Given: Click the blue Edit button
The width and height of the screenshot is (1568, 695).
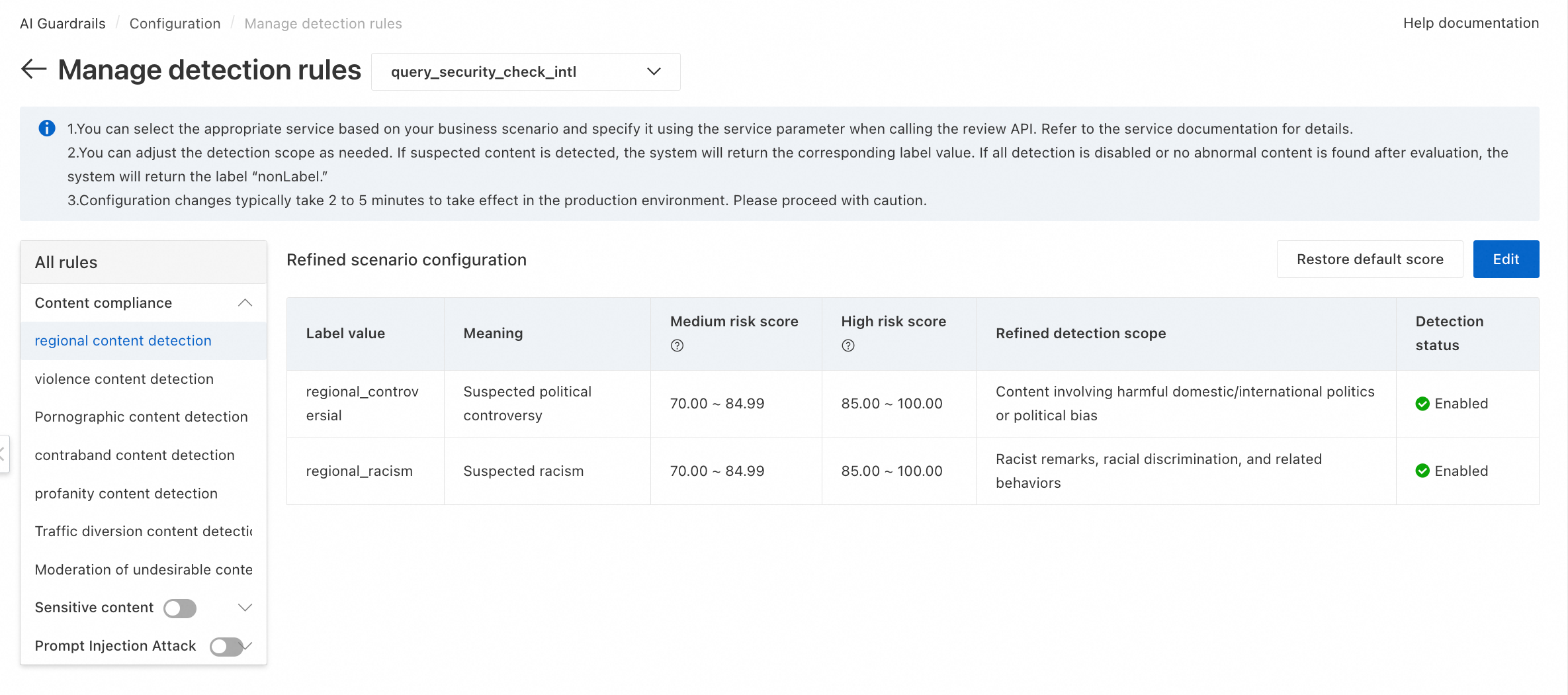Looking at the screenshot, I should tap(1506, 259).
